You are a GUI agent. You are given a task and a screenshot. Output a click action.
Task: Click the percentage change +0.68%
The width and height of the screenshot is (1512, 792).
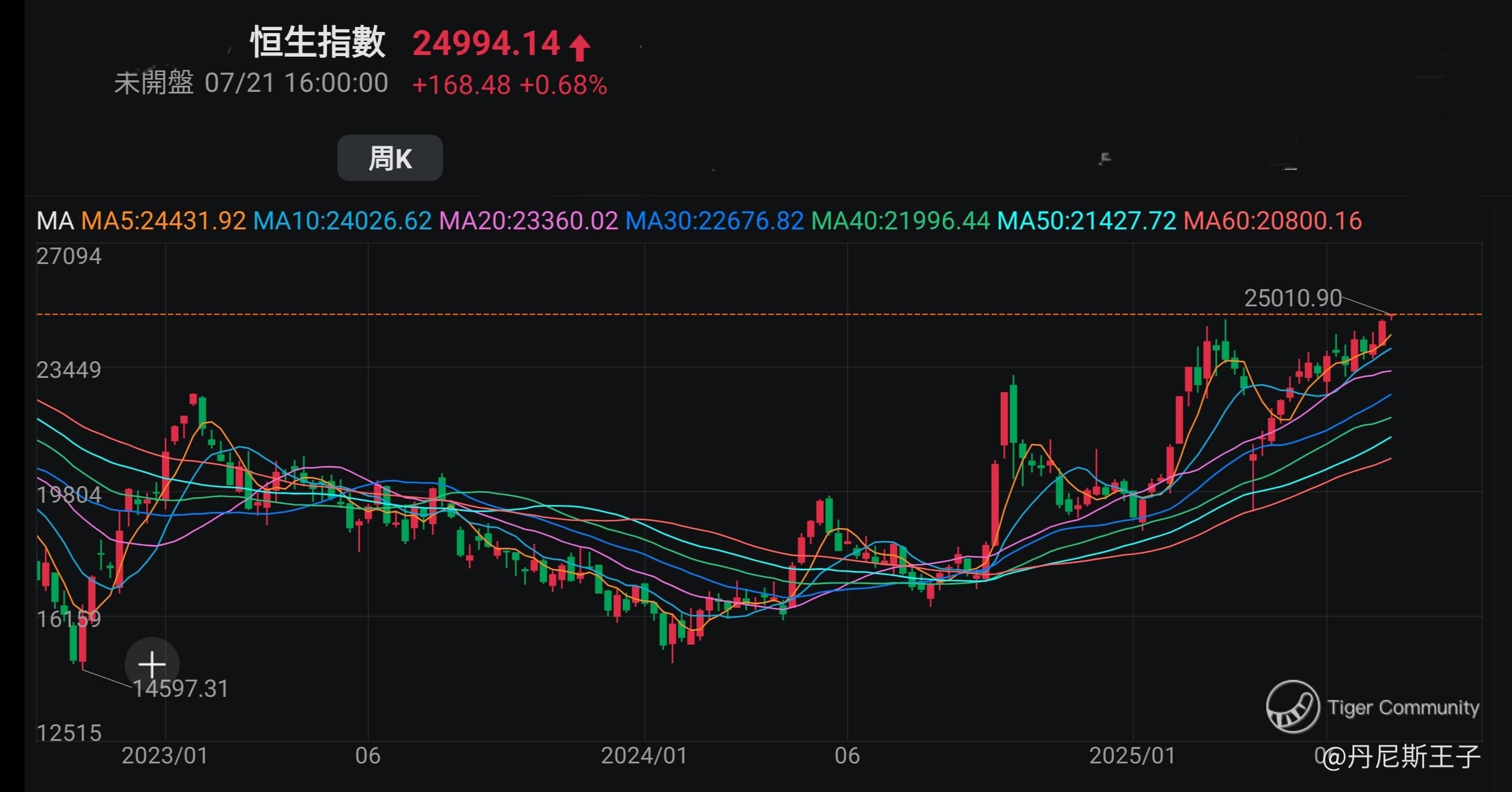tap(563, 85)
